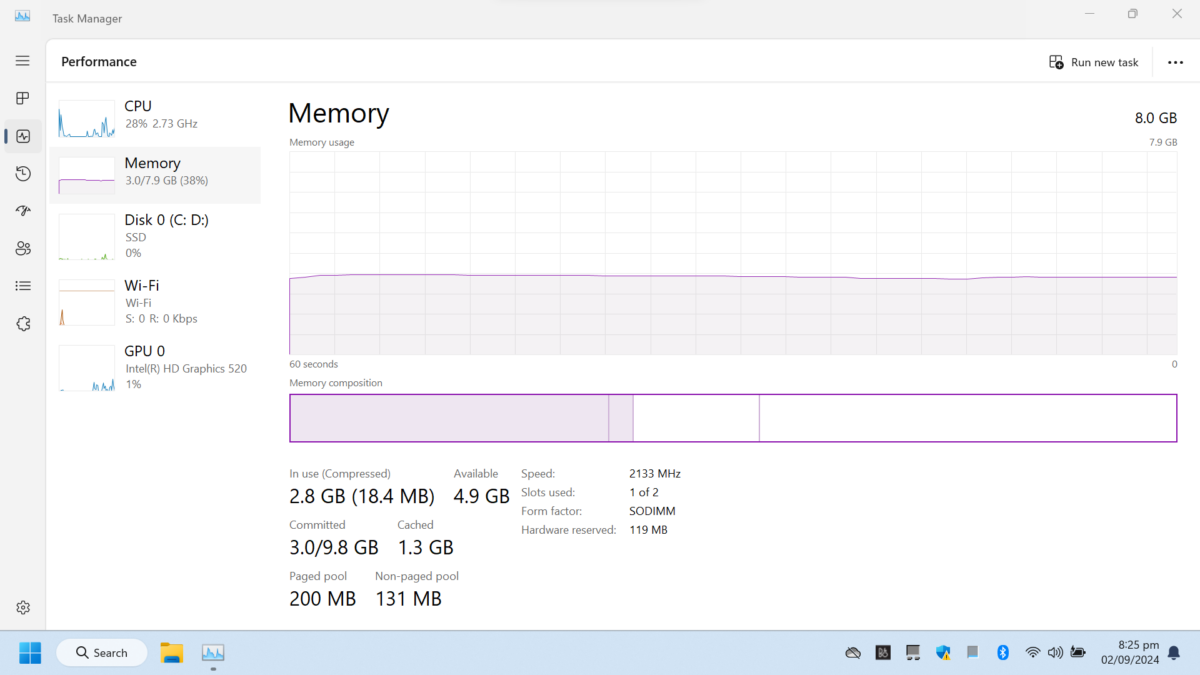Click the Committed 3.0/9.8 GB value
The width and height of the screenshot is (1200, 675).
click(334, 547)
